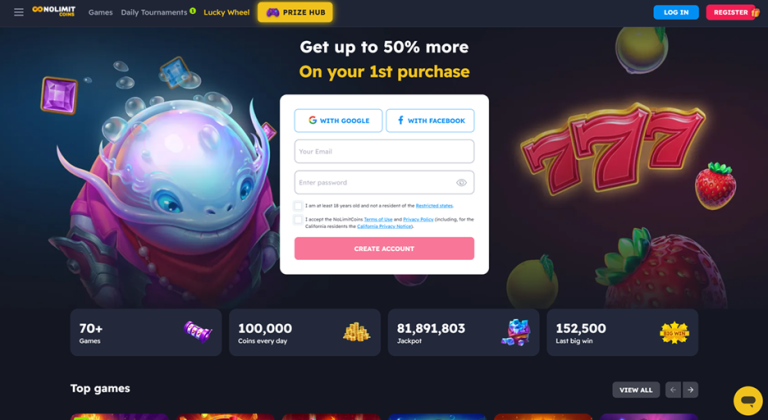Click the NoLimit Coins logo

[54, 11]
